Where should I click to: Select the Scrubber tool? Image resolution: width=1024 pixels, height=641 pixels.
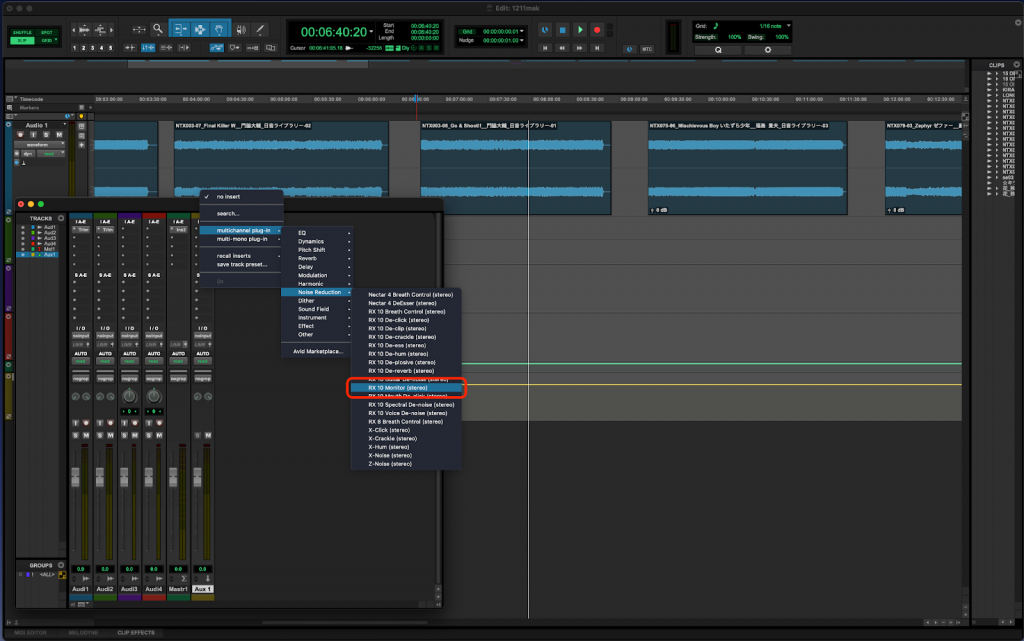[x=242, y=29]
